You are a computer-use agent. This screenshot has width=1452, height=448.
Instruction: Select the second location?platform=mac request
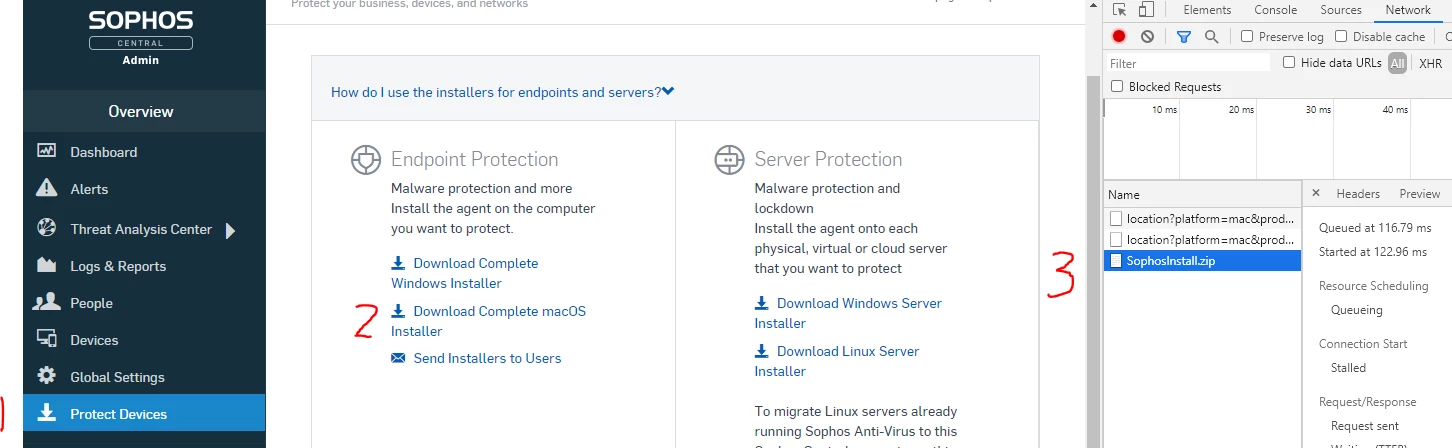[1202, 240]
